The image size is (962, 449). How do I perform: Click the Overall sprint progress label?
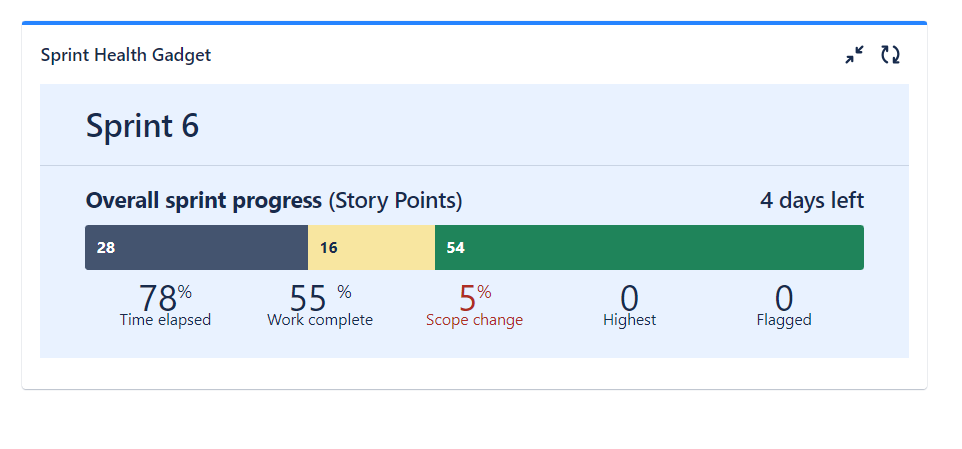[204, 201]
